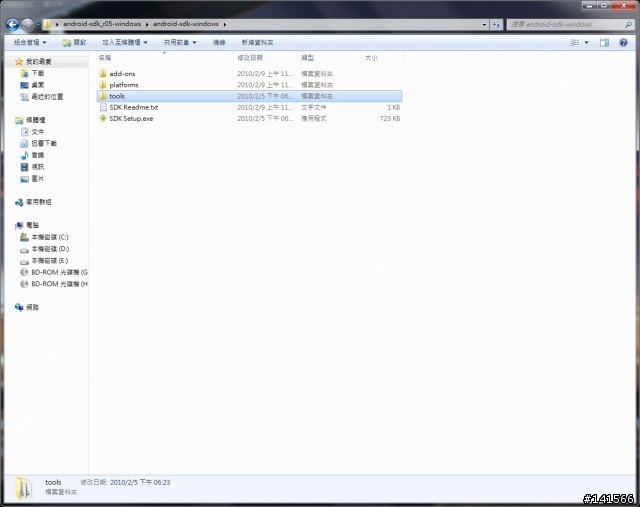Click the BD-ROM (H drive icon

point(24,284)
